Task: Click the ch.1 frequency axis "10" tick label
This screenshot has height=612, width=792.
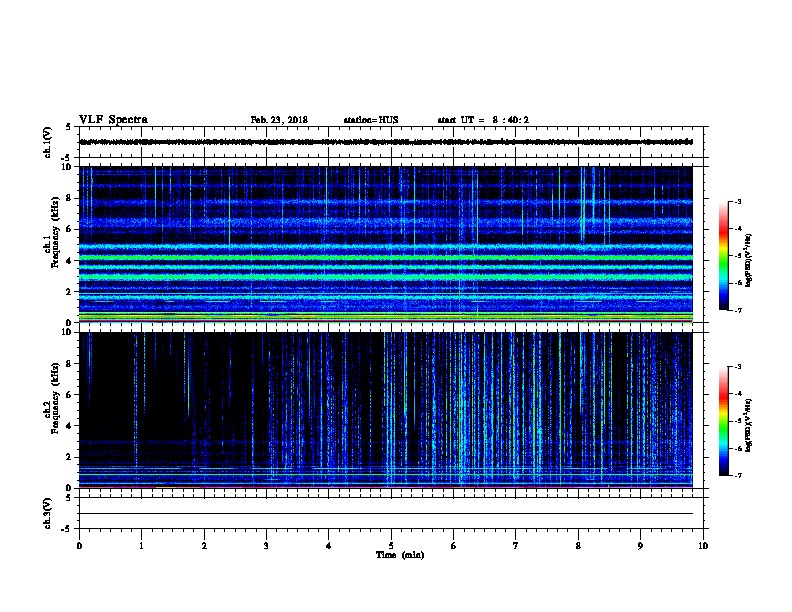Action: click(x=67, y=167)
